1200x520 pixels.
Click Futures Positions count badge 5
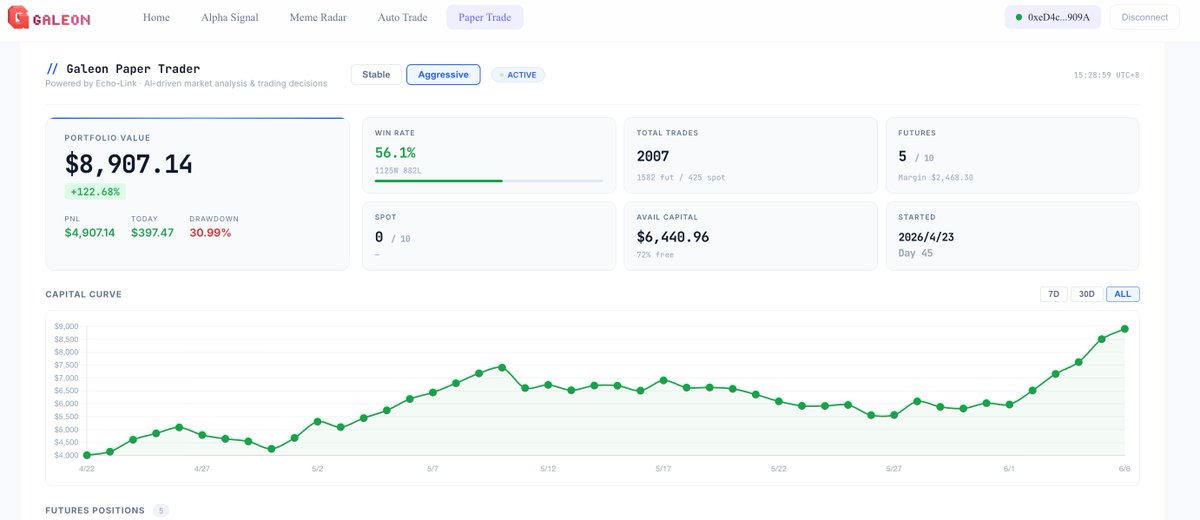click(161, 511)
